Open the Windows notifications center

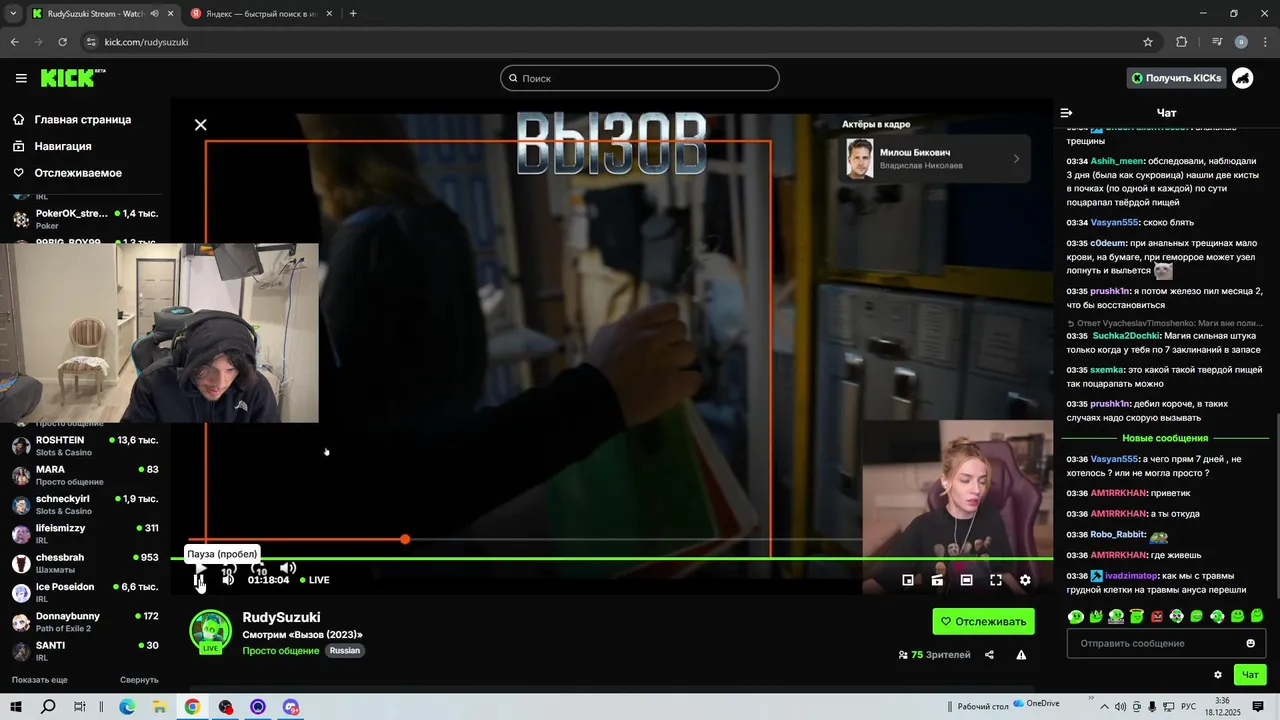(x=1258, y=707)
